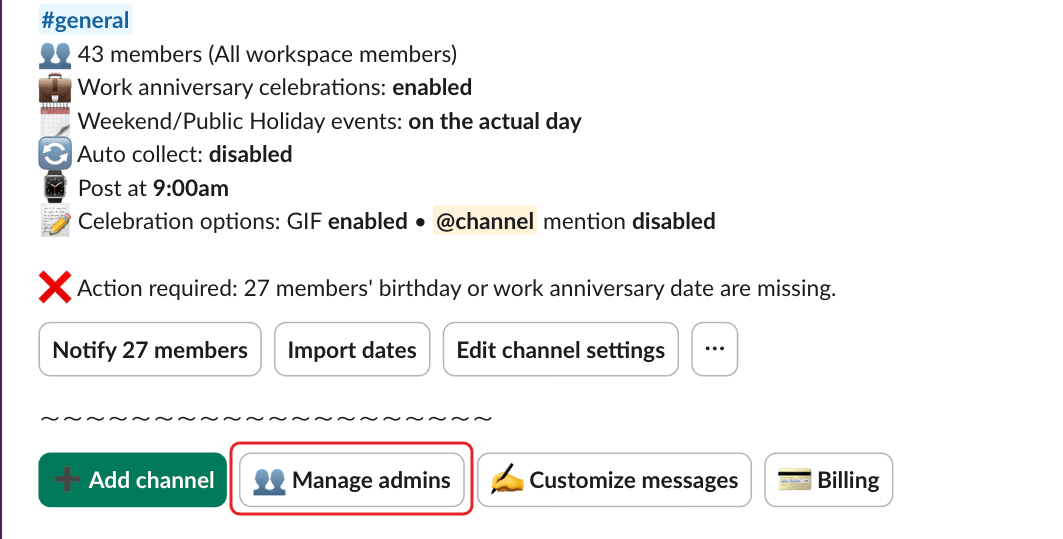Select the '9:00am' post time text

point(190,188)
